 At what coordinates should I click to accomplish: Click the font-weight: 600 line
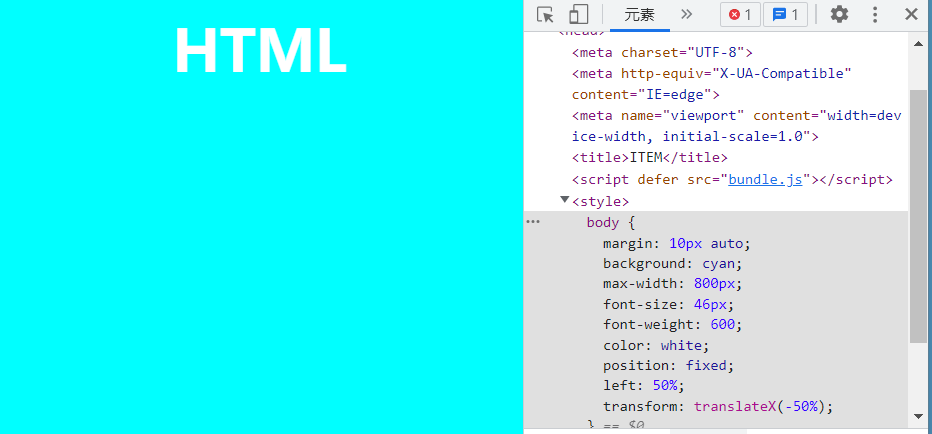click(673, 325)
